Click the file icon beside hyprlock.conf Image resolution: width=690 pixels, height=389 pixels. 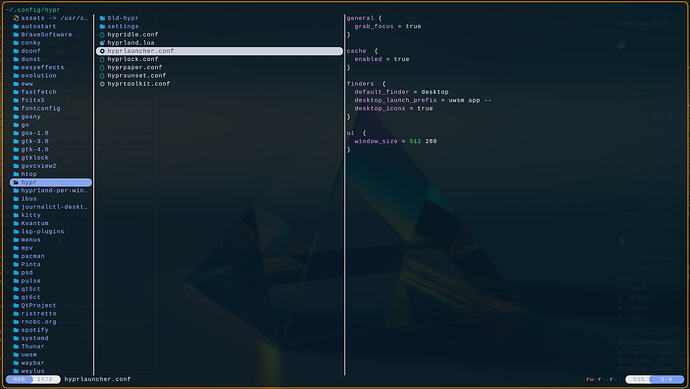click(102, 59)
